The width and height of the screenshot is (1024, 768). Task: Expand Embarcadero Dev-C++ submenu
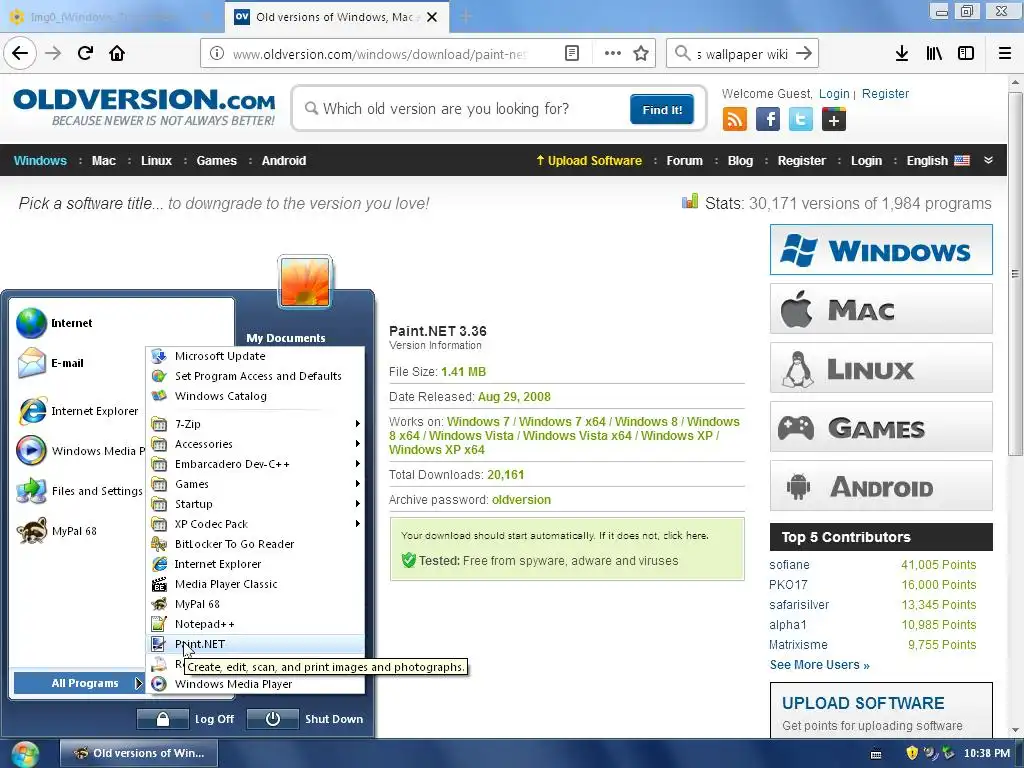256,464
